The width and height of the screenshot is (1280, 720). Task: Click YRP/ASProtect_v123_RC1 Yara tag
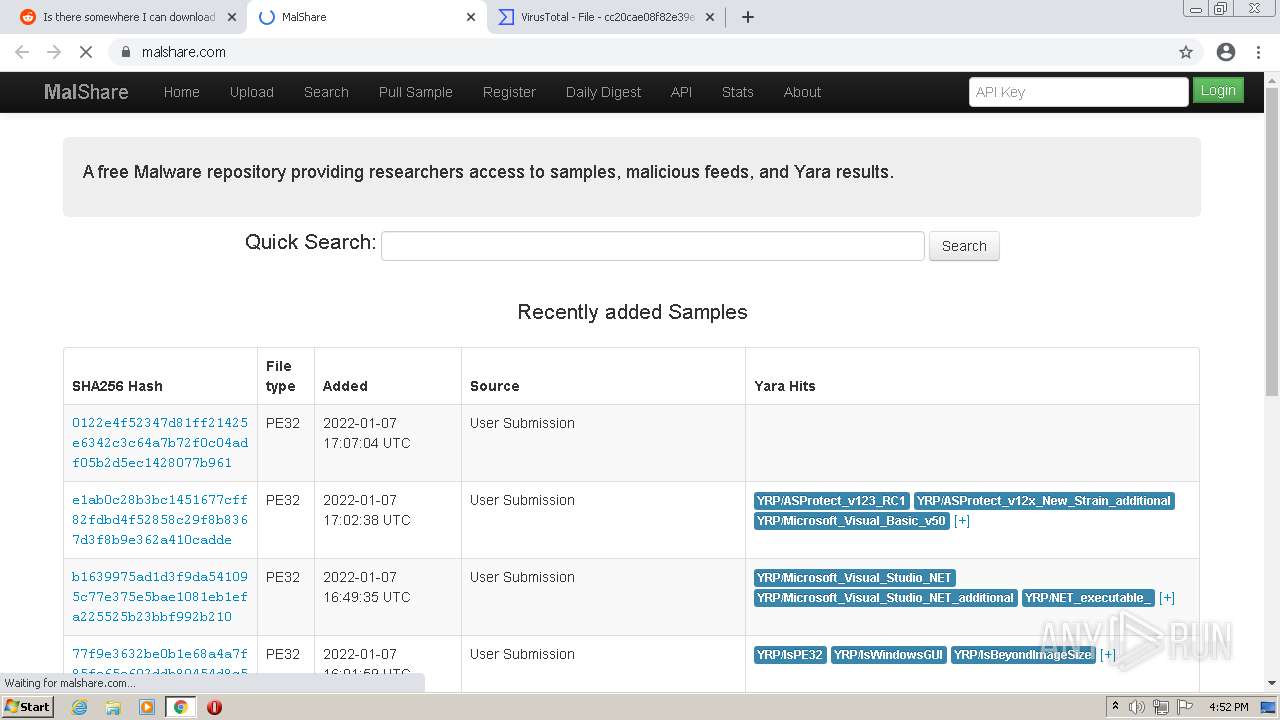point(831,501)
